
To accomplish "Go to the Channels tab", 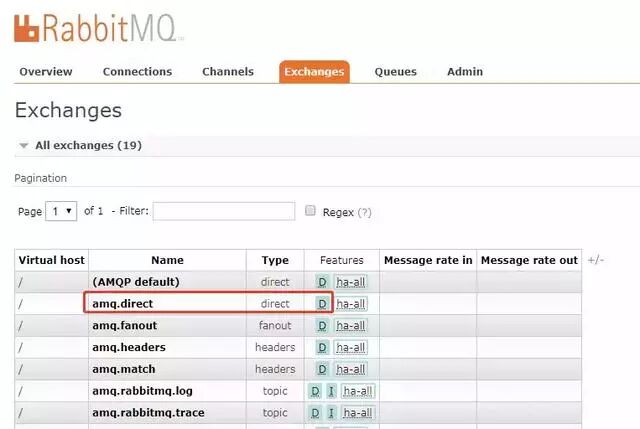I will (x=228, y=72).
